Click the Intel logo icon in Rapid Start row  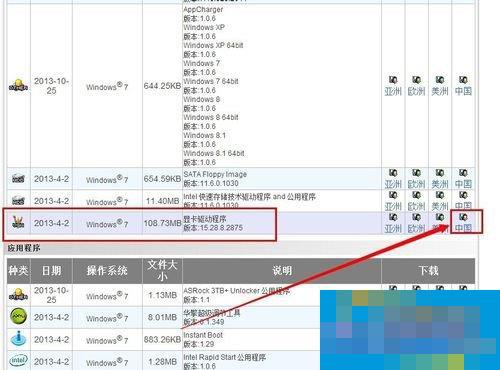click(x=18, y=361)
